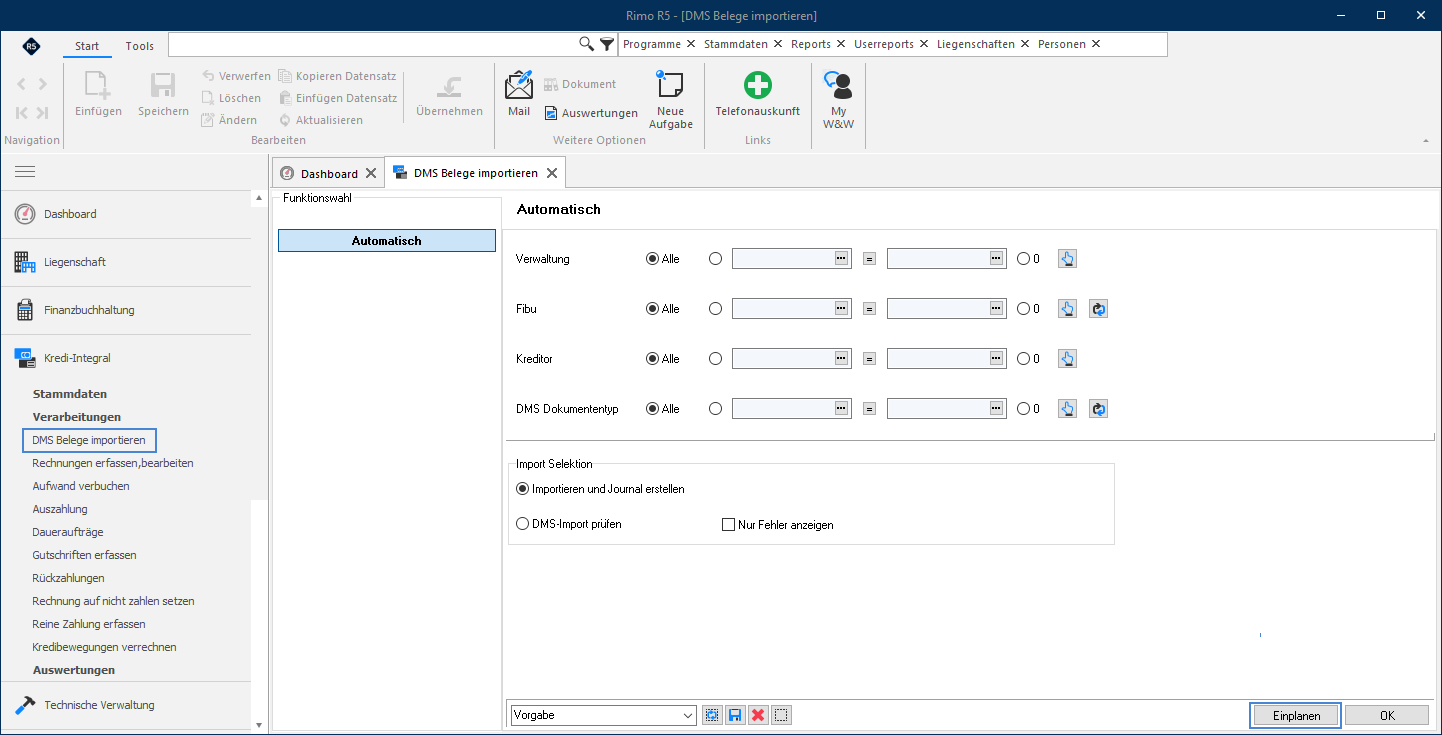Click the Fibu hand selection icon
The image size is (1442, 735).
pyautogui.click(x=1067, y=309)
